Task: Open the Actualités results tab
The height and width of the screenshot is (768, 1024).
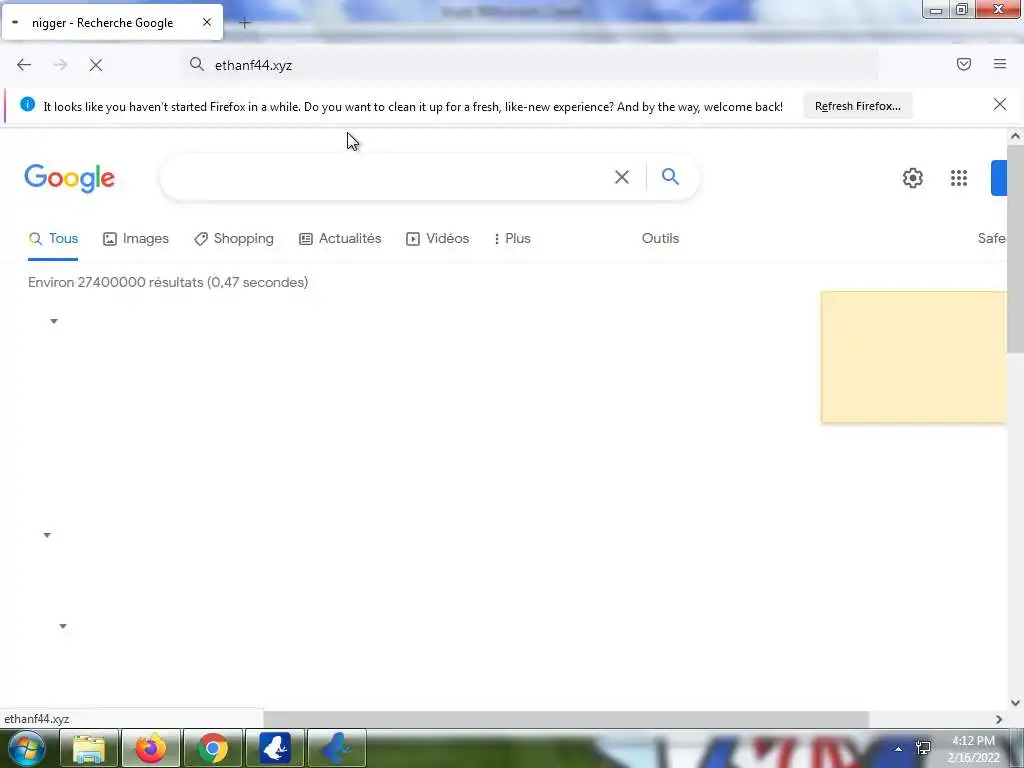Action: (340, 238)
